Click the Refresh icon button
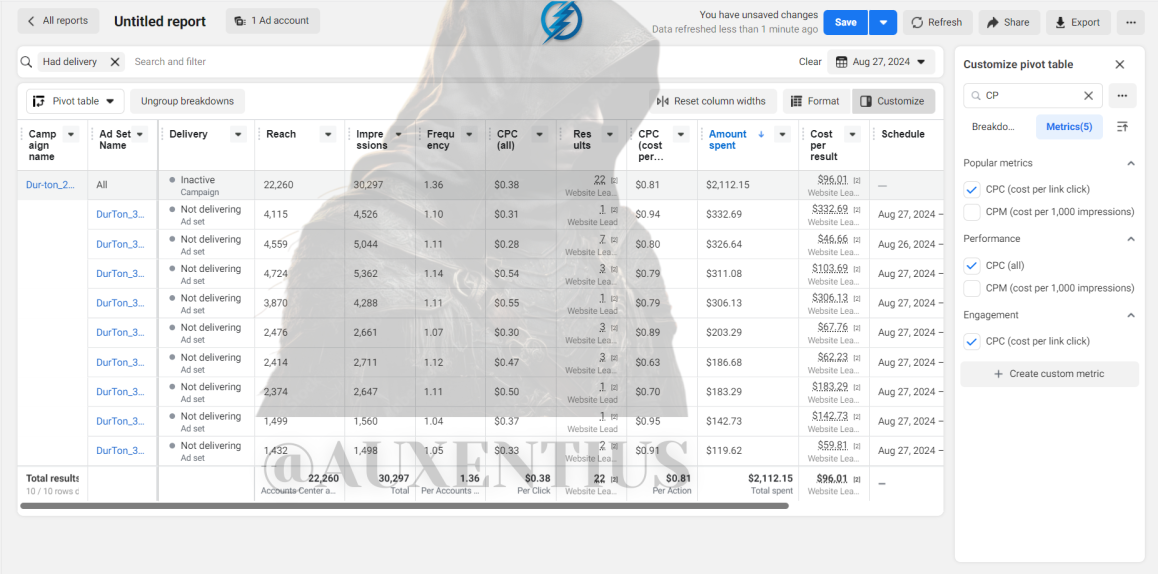This screenshot has height=574, width=1158. pos(936,22)
